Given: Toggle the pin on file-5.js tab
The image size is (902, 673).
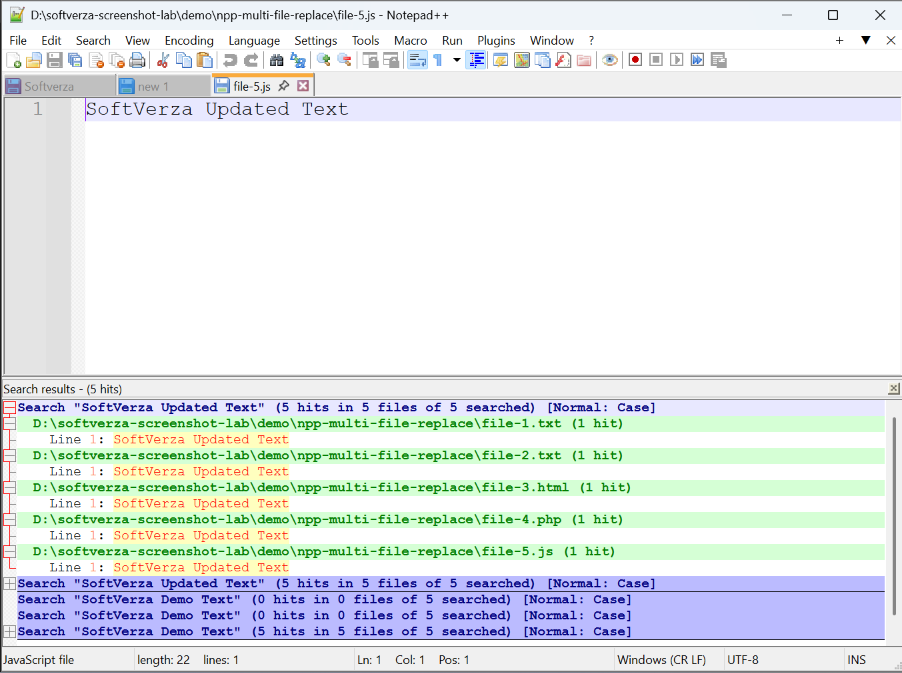Looking at the screenshot, I should (x=284, y=86).
